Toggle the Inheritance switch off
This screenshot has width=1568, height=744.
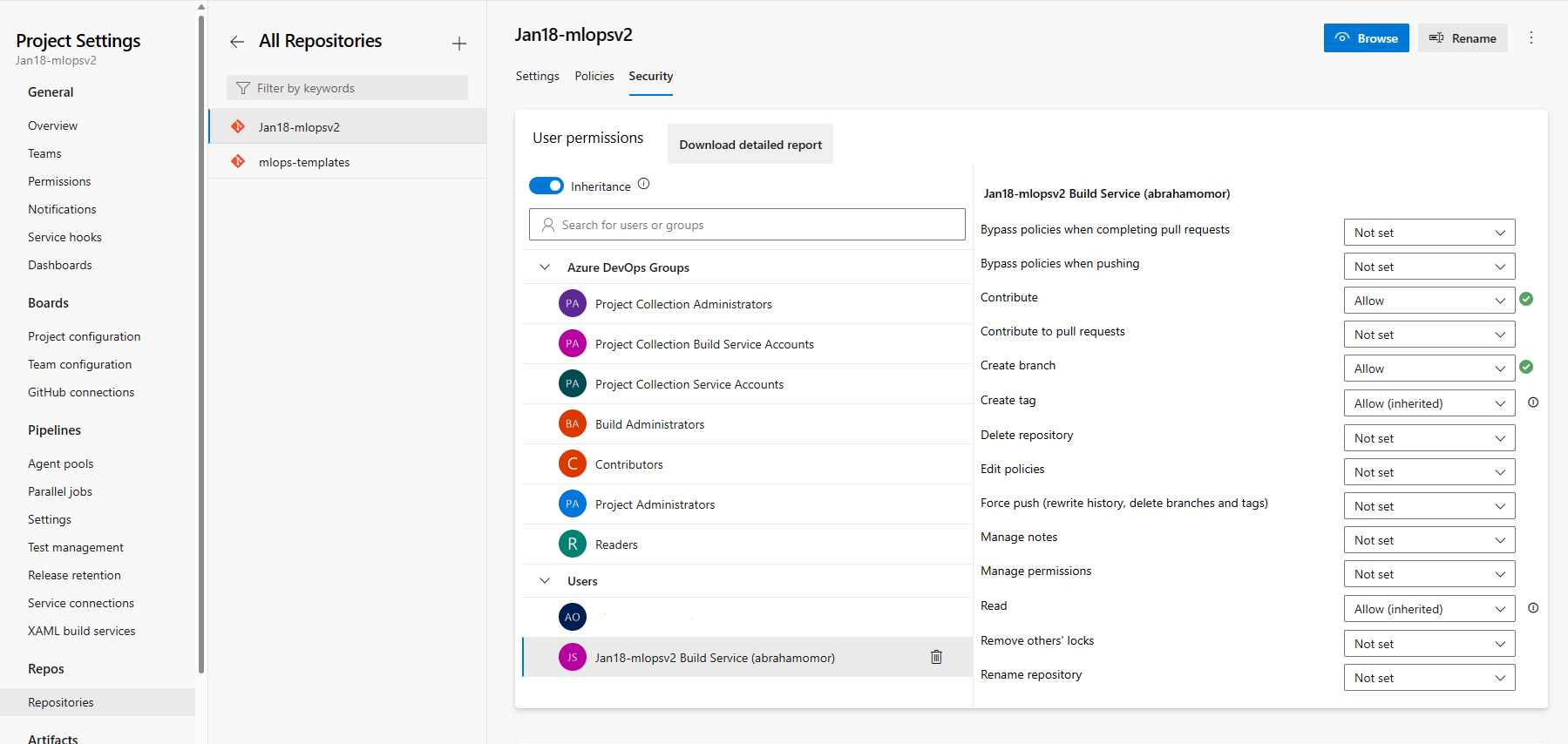pyautogui.click(x=546, y=186)
